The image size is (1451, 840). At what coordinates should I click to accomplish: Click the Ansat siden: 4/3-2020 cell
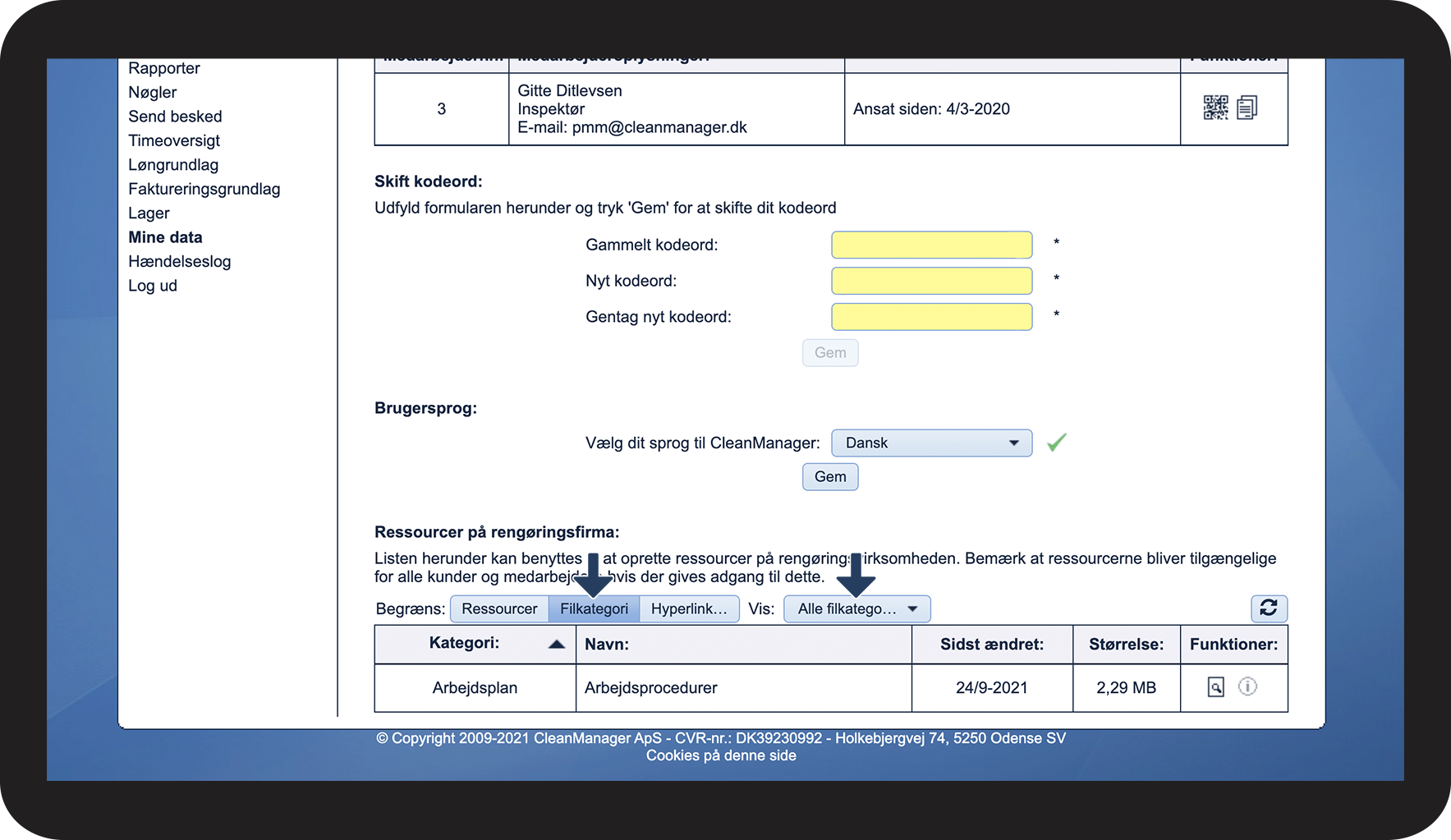pos(1012,109)
